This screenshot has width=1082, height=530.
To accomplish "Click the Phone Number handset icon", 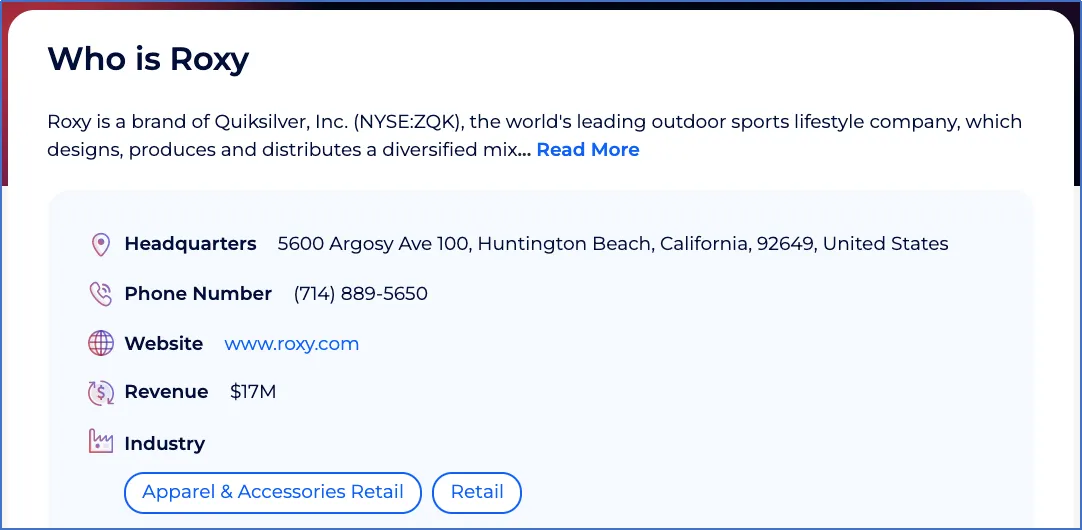I will click(101, 294).
